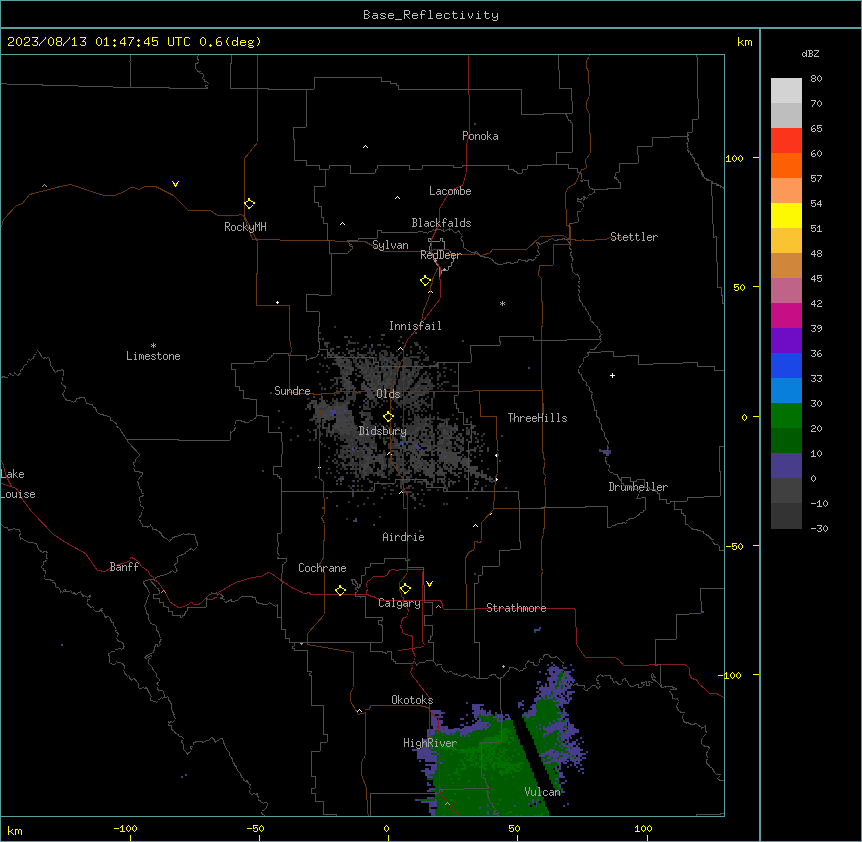Click the red 65 dBZ legend swatch
The height and width of the screenshot is (842, 862).
click(x=786, y=140)
